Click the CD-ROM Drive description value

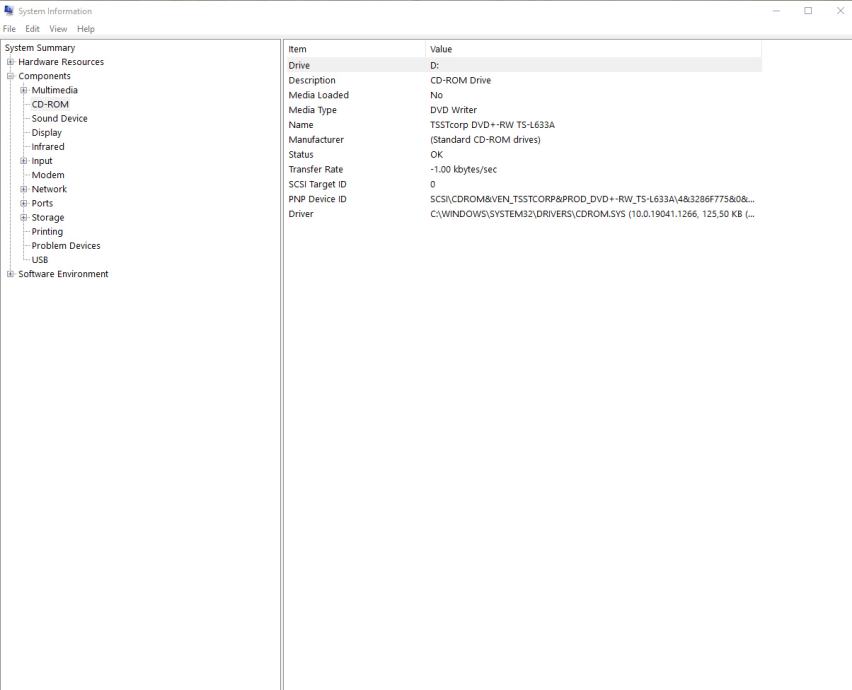[460, 80]
